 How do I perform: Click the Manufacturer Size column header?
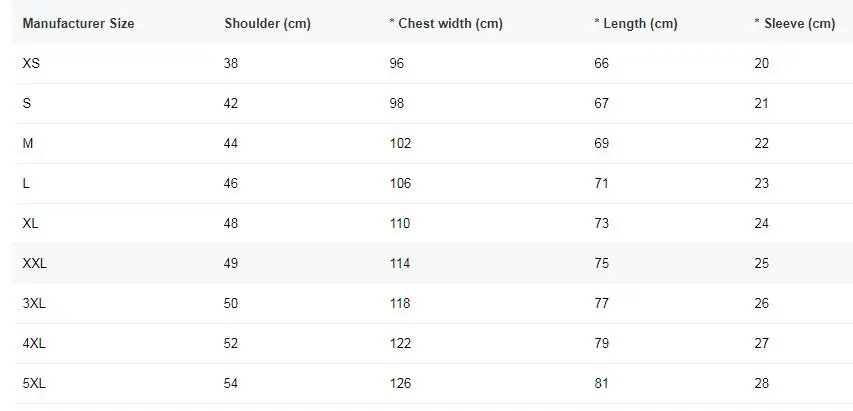78,23
